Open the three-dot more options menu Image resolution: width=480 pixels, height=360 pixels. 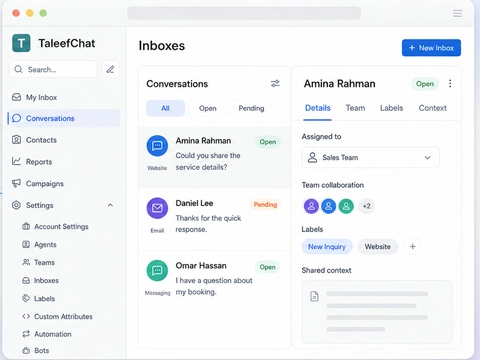point(450,84)
